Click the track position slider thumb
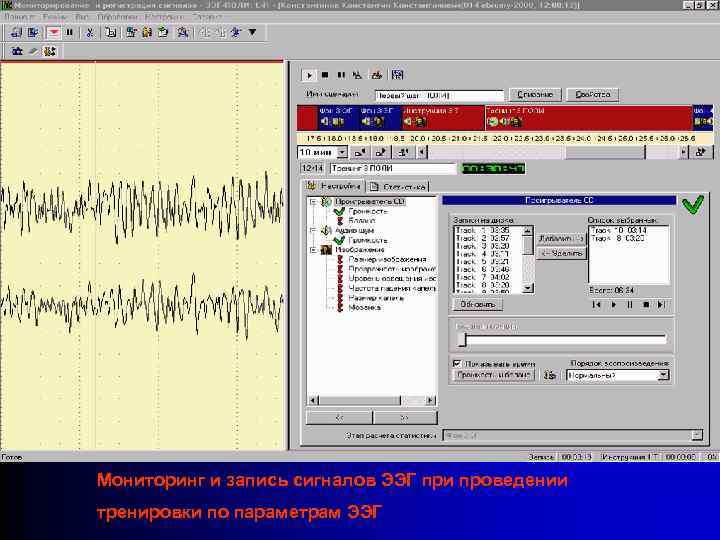The image size is (720, 540). 461,339
